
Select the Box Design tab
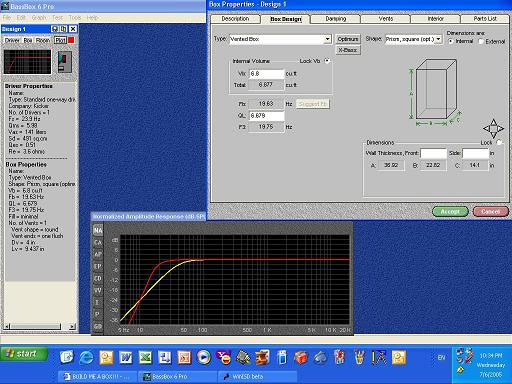pos(286,19)
